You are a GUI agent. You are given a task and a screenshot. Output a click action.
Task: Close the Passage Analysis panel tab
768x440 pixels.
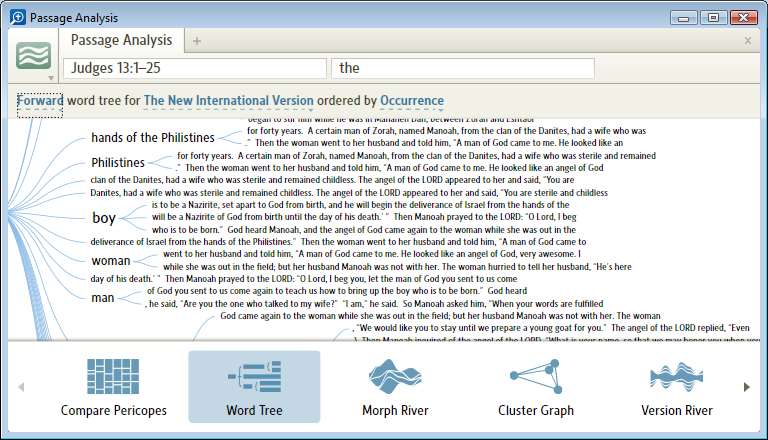pos(747,41)
